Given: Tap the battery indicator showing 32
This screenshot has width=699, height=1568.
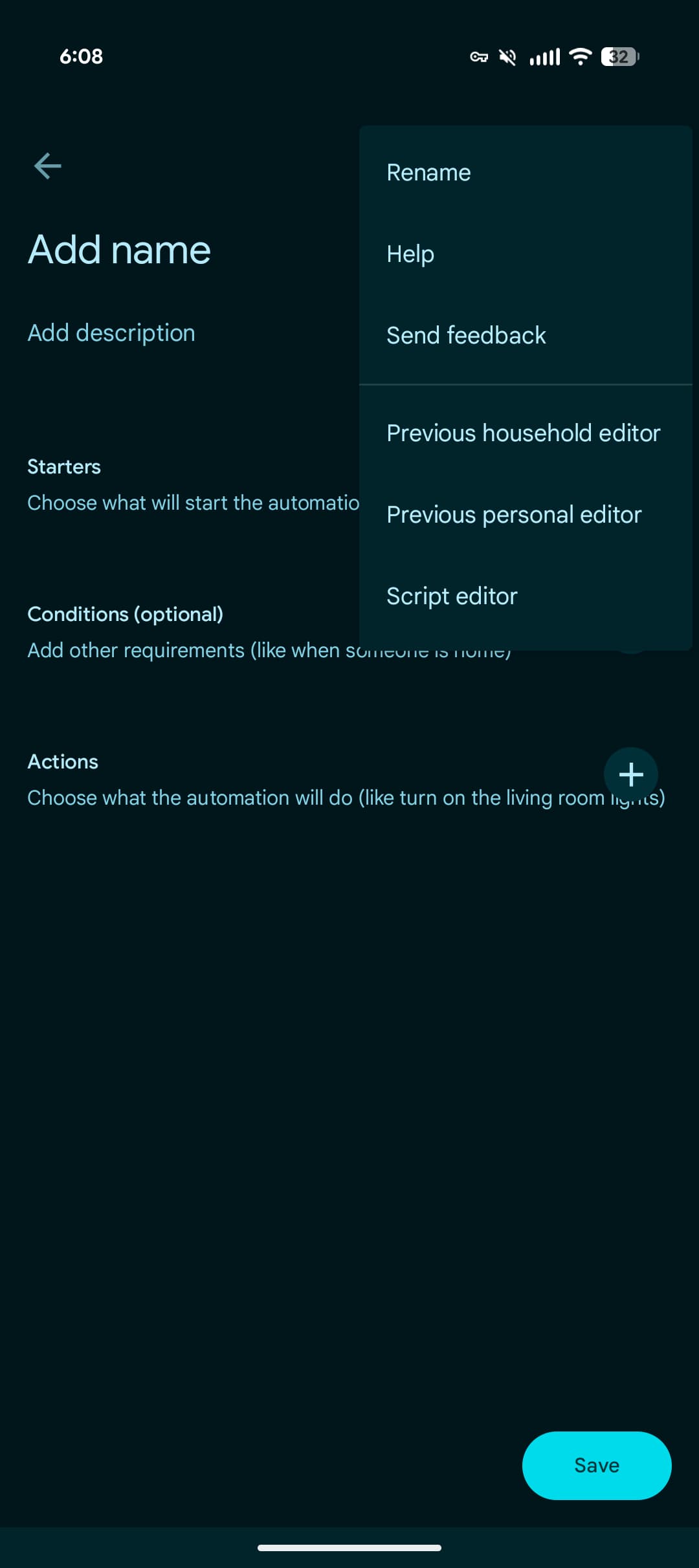Looking at the screenshot, I should [618, 58].
